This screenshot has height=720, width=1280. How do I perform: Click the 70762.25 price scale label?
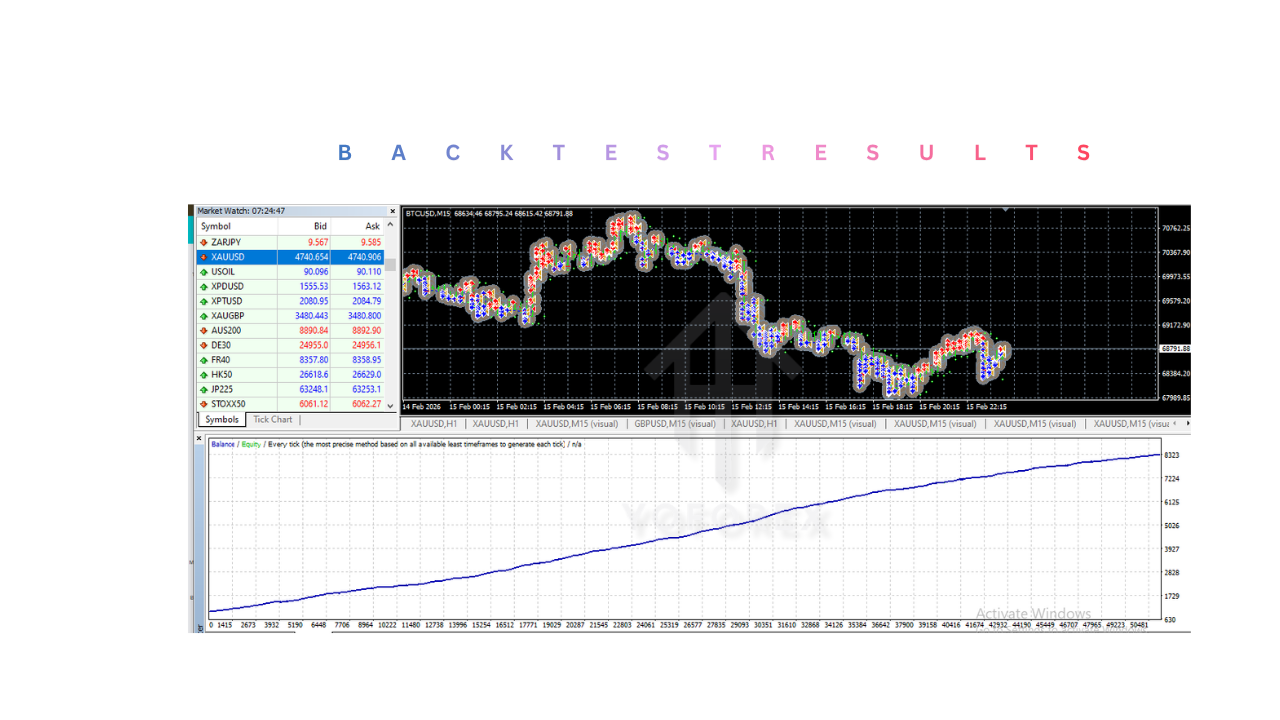[1176, 228]
